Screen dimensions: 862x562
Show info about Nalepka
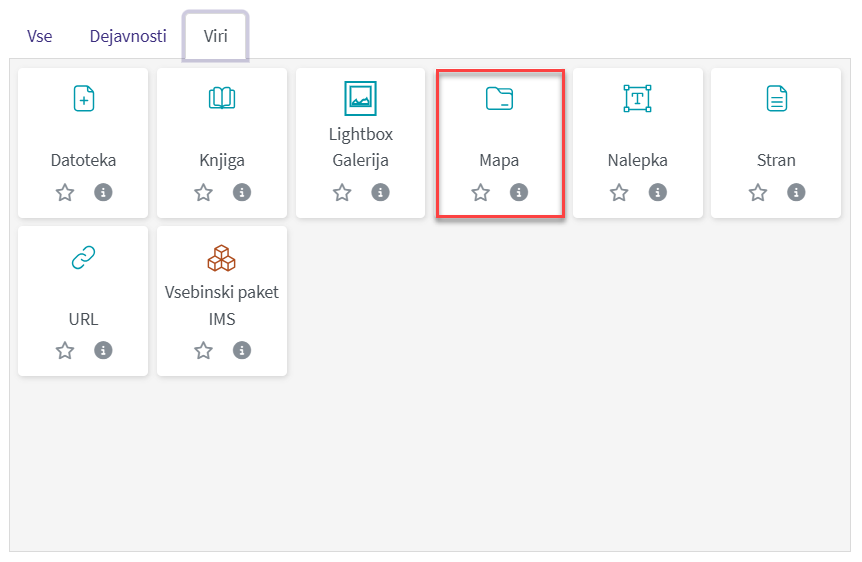coord(657,193)
